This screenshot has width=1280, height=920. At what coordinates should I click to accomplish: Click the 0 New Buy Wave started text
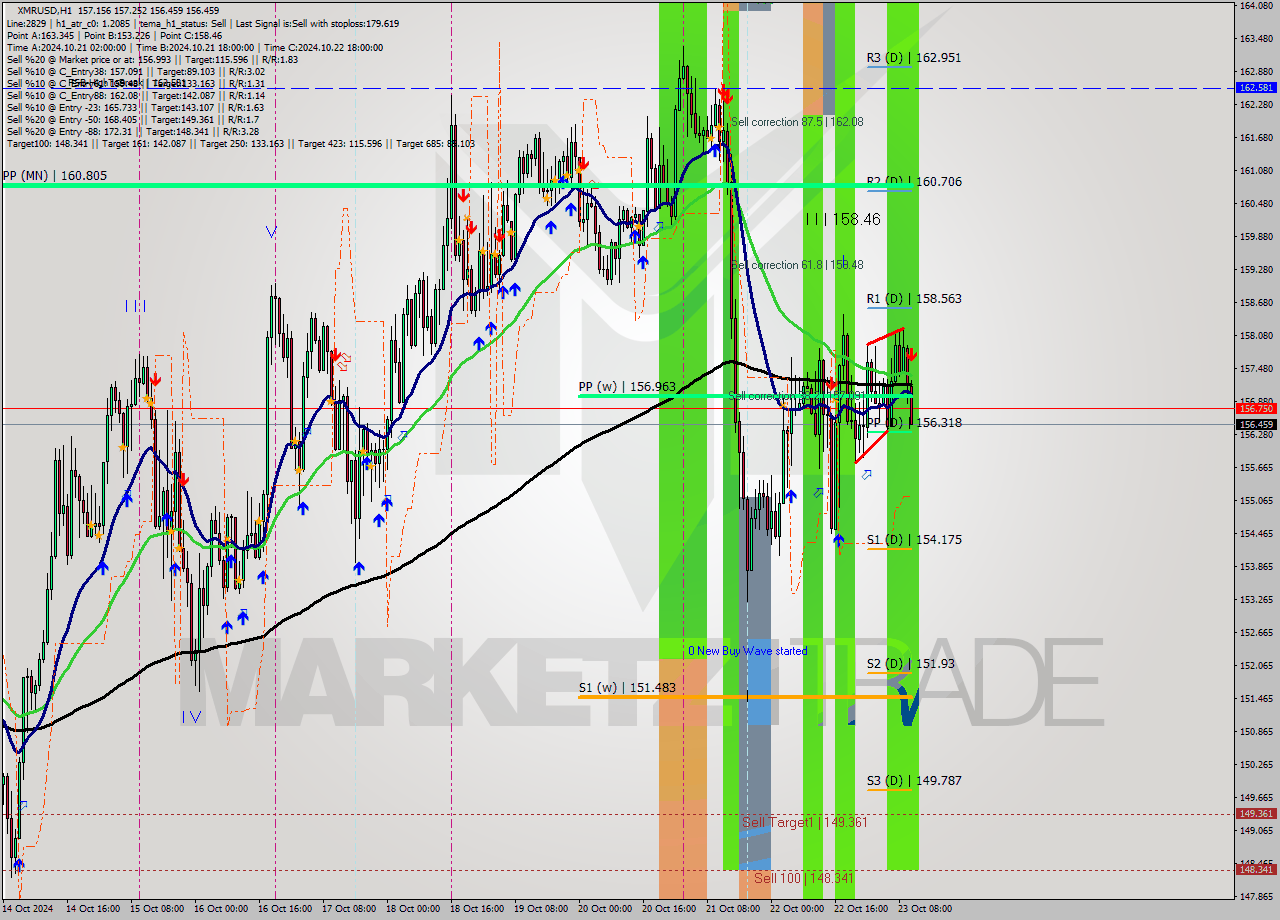coord(747,651)
